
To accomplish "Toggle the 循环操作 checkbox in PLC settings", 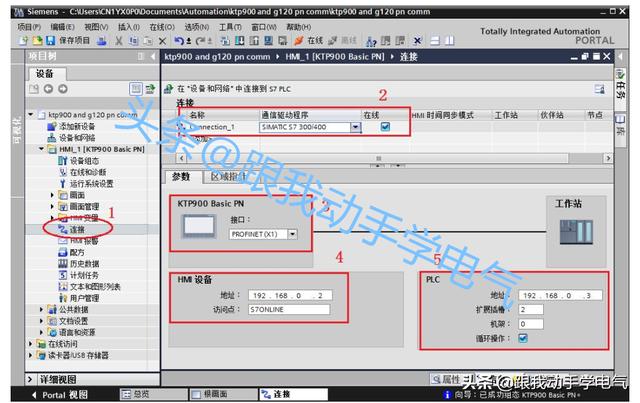I will 522,338.
